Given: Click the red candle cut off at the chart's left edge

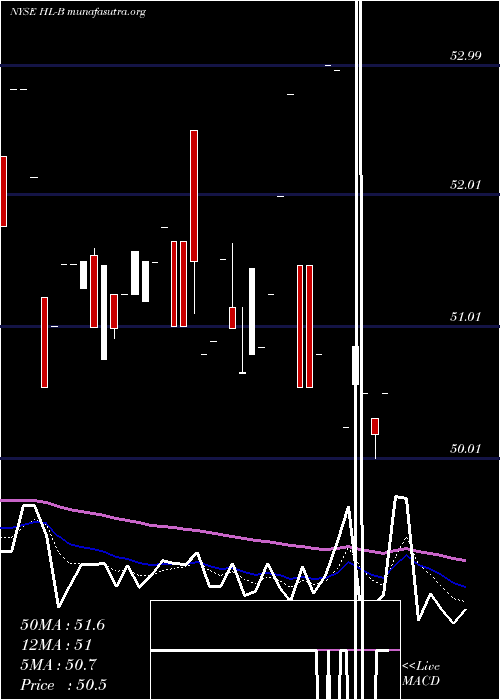Looking at the screenshot, I should [3, 191].
